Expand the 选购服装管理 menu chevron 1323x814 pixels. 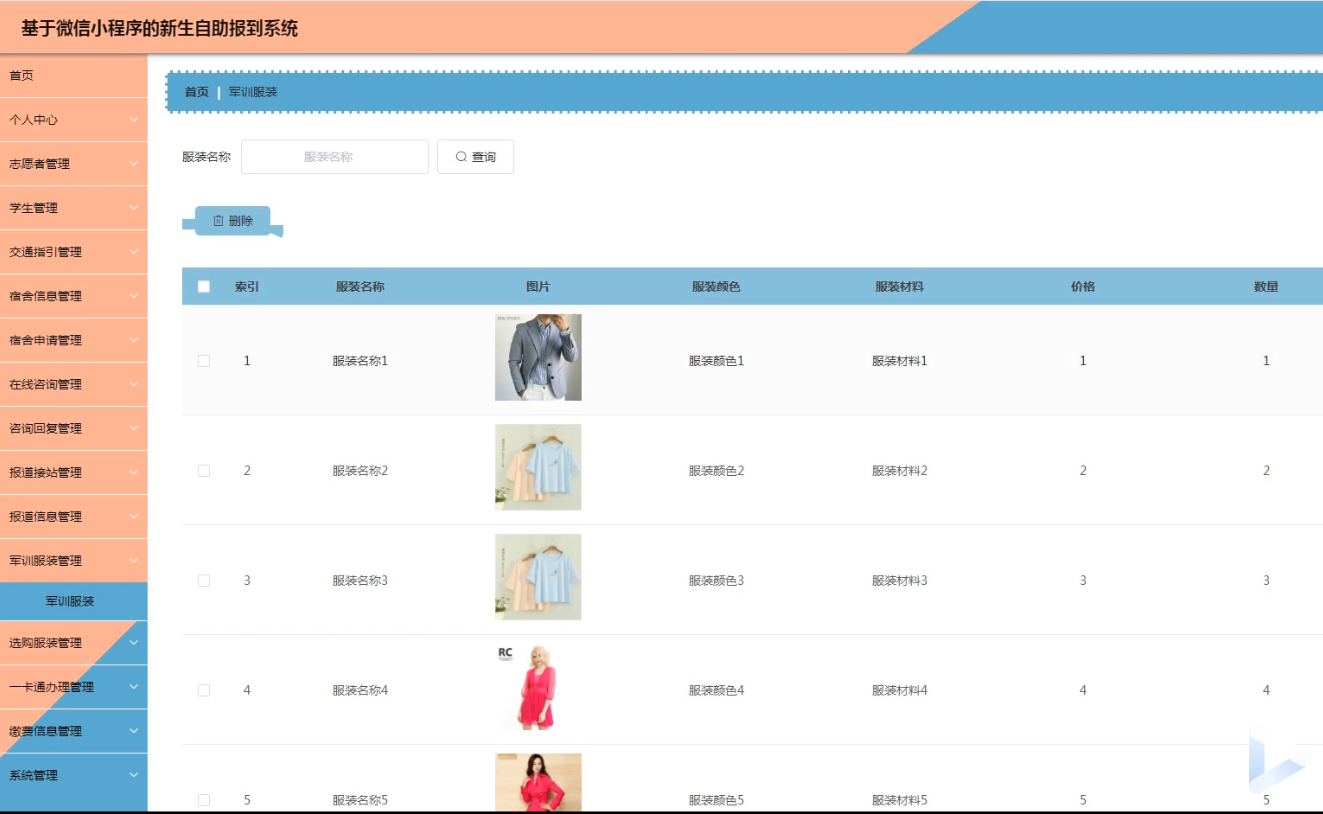tap(134, 643)
